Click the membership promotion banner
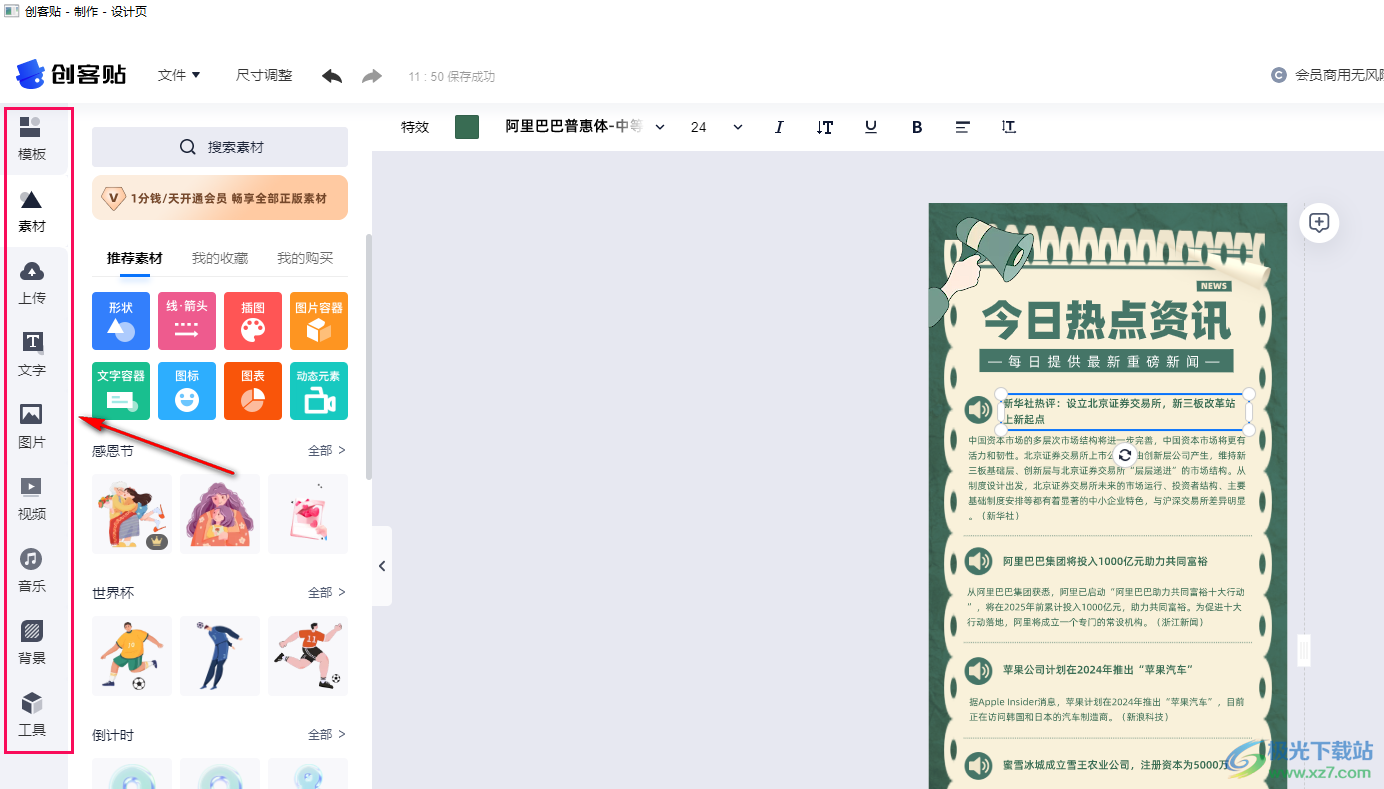Screen dimensions: 1384x789 coord(220,198)
